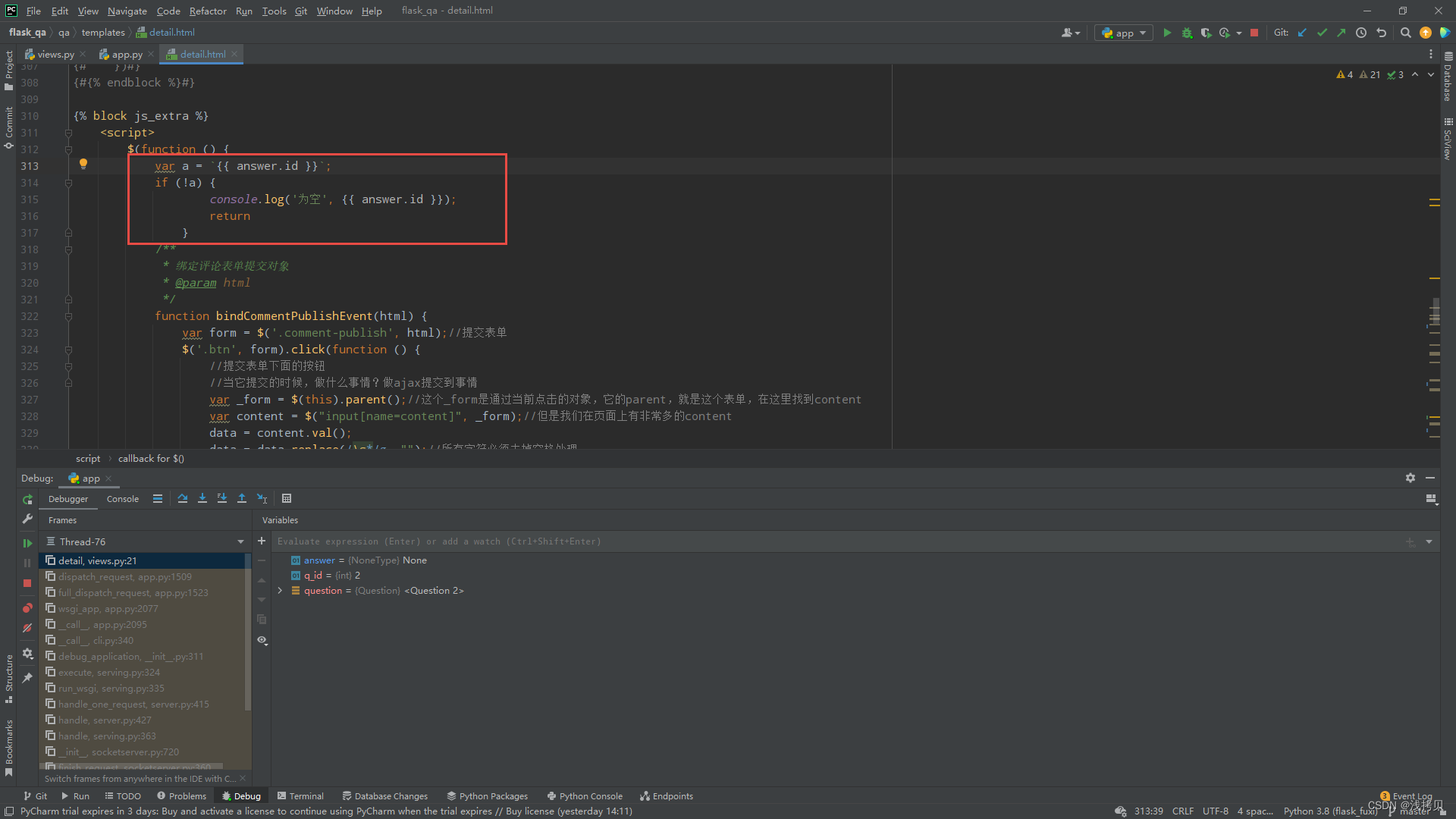Stop the debug session red square
This screenshot has width=1456, height=819.
(27, 583)
